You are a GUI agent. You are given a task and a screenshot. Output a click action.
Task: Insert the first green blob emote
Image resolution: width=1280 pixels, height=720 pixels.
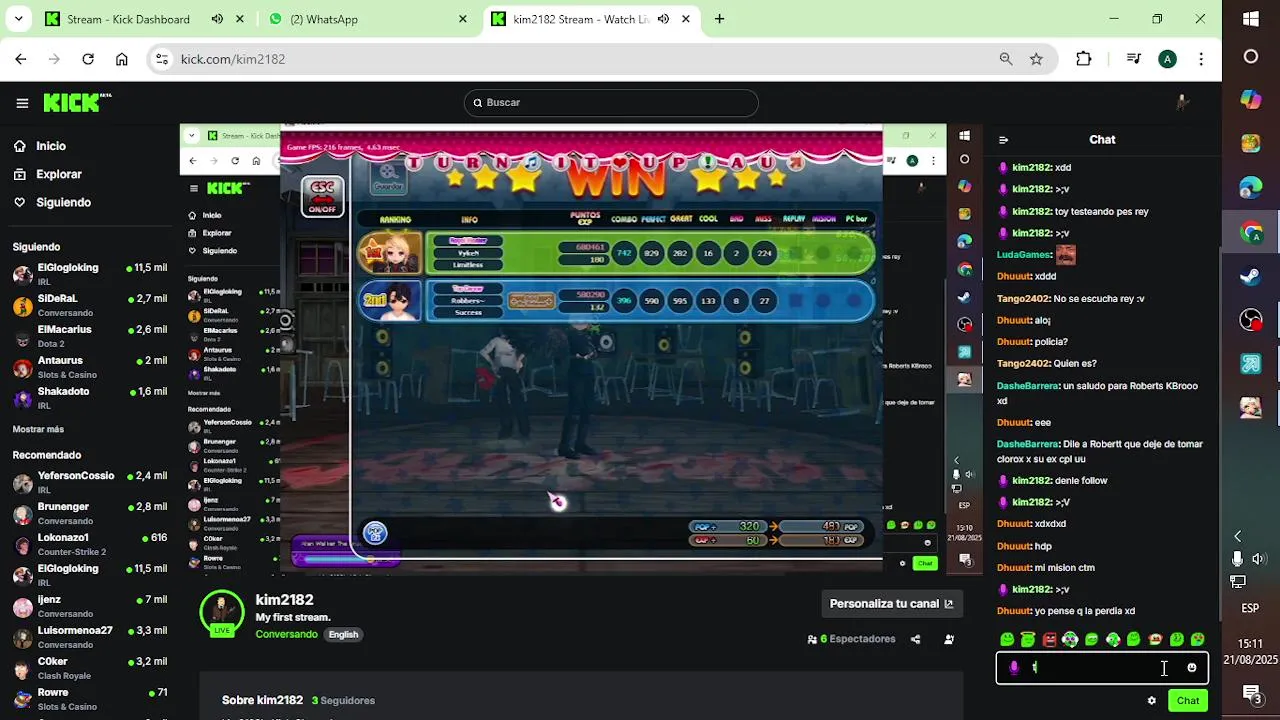tap(1007, 639)
